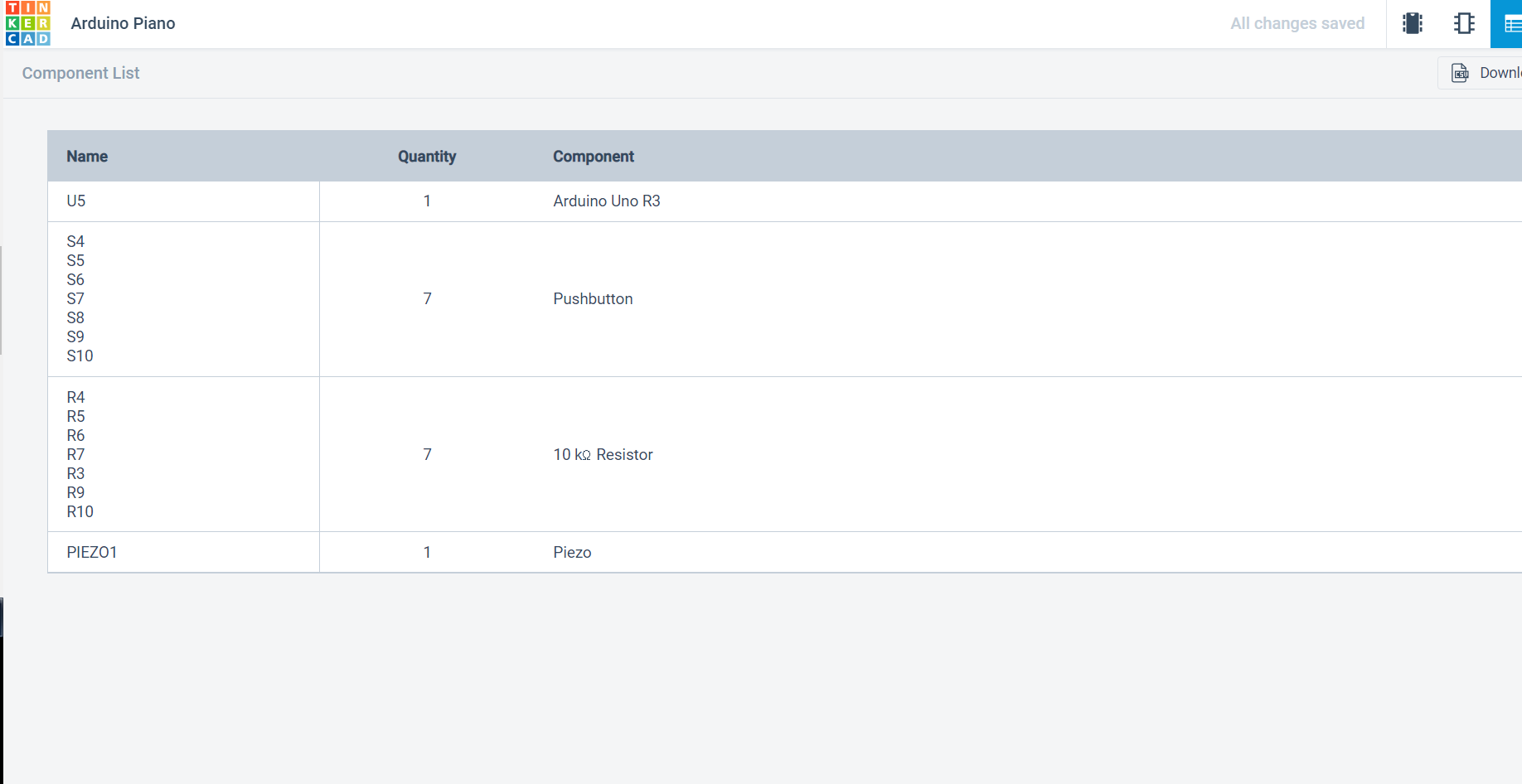The image size is (1522, 784).
Task: Click the S10 pushbutton name
Action: pyautogui.click(x=80, y=356)
